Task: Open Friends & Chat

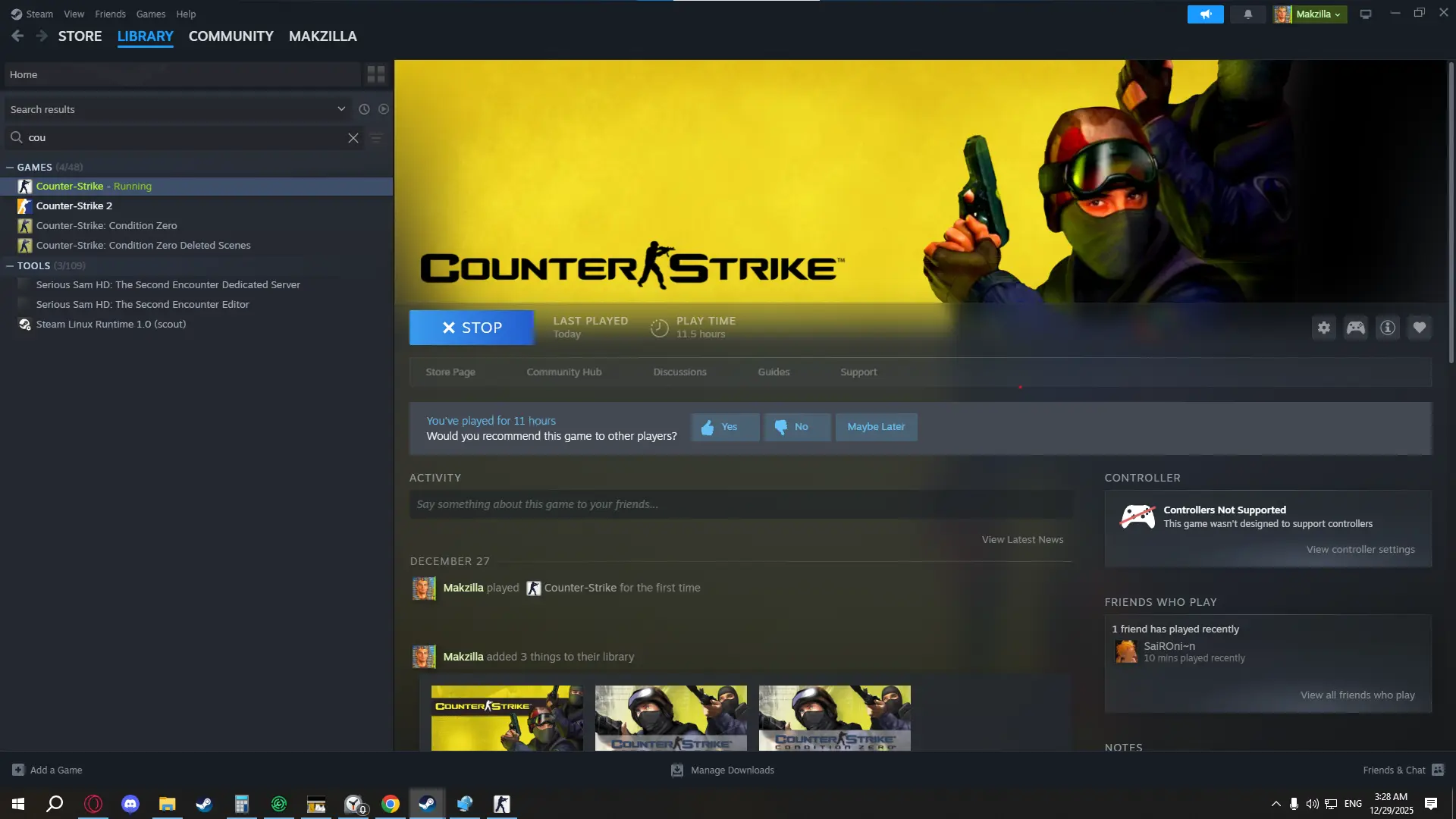Action: (x=1403, y=770)
